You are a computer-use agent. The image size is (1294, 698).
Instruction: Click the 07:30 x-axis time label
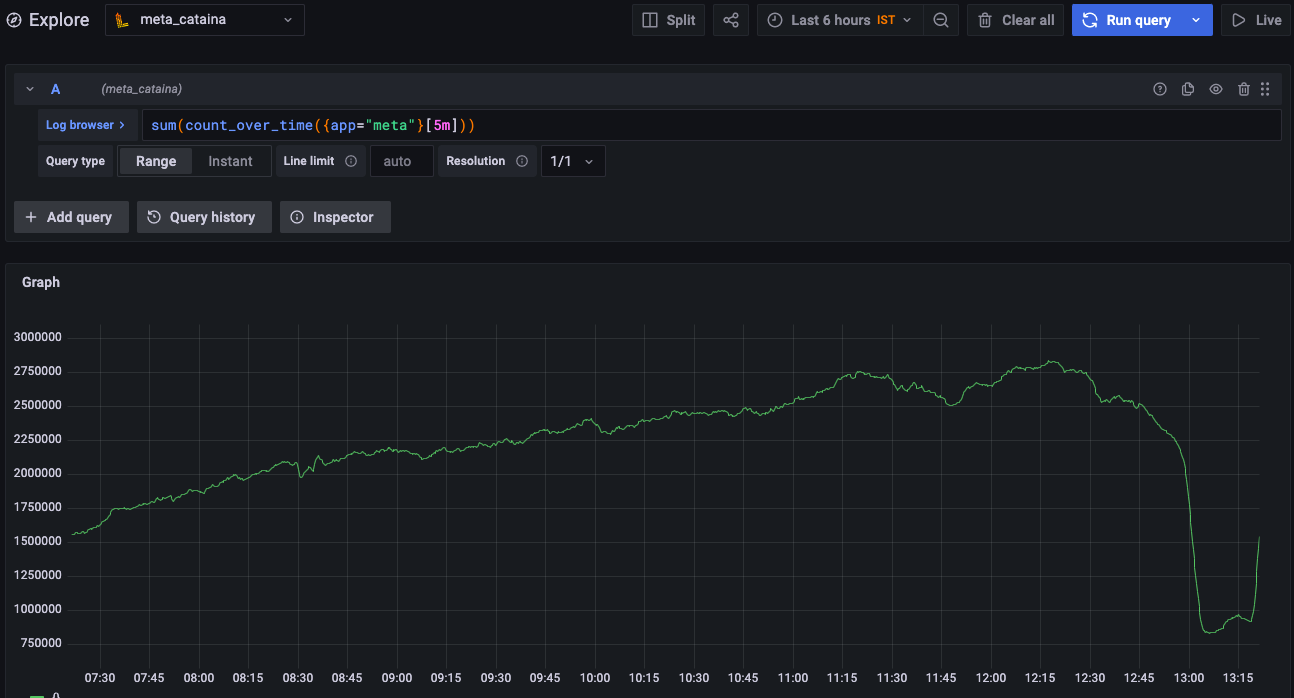(x=100, y=677)
